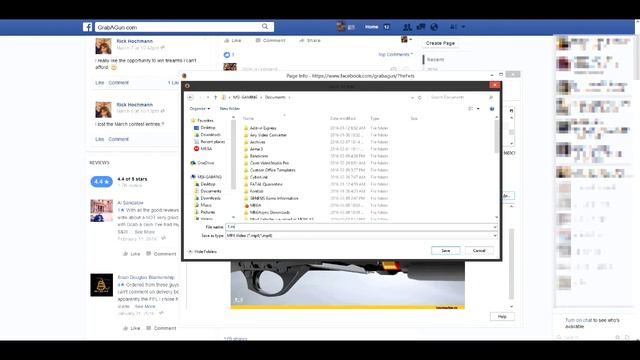Click the Home link in Facebook header
Image resolution: width=640 pixels, height=360 pixels.
tap(371, 27)
